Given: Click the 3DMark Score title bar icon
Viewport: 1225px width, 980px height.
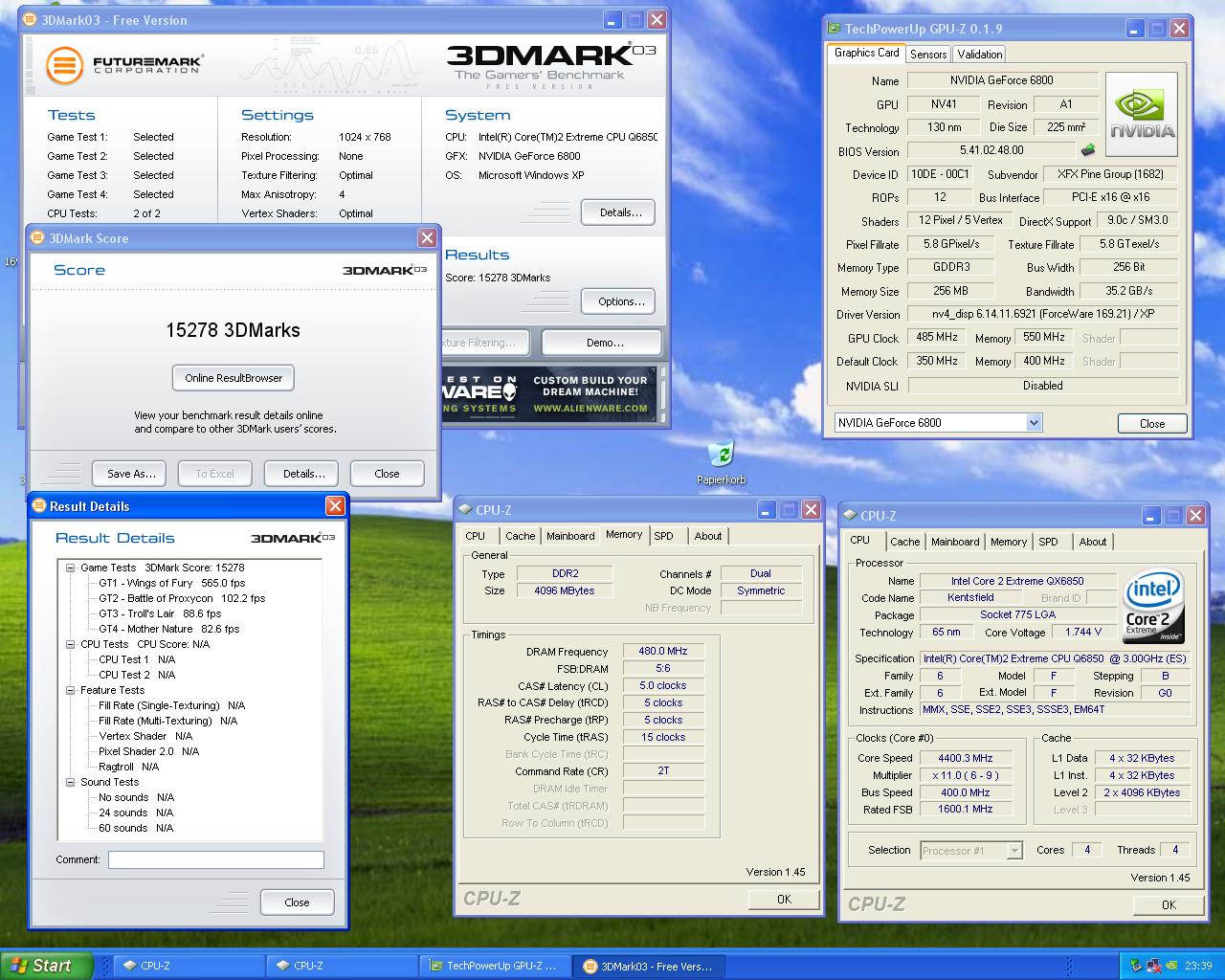Looking at the screenshot, I should pyautogui.click(x=37, y=238).
